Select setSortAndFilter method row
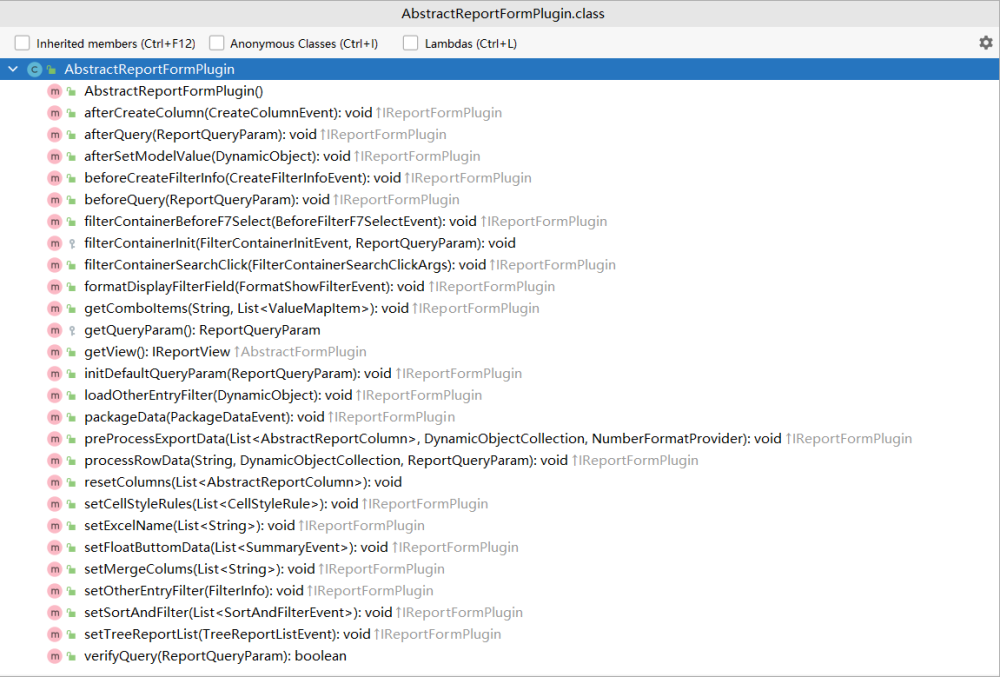 pos(499,613)
